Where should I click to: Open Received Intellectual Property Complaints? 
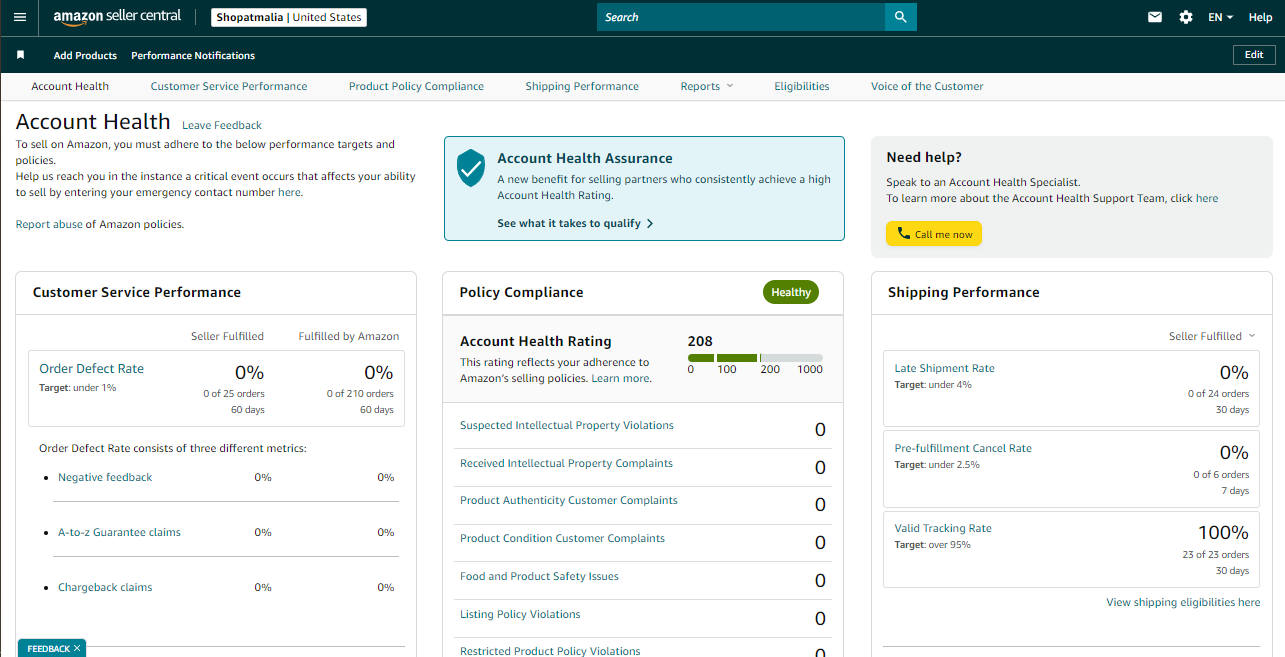tap(566, 463)
